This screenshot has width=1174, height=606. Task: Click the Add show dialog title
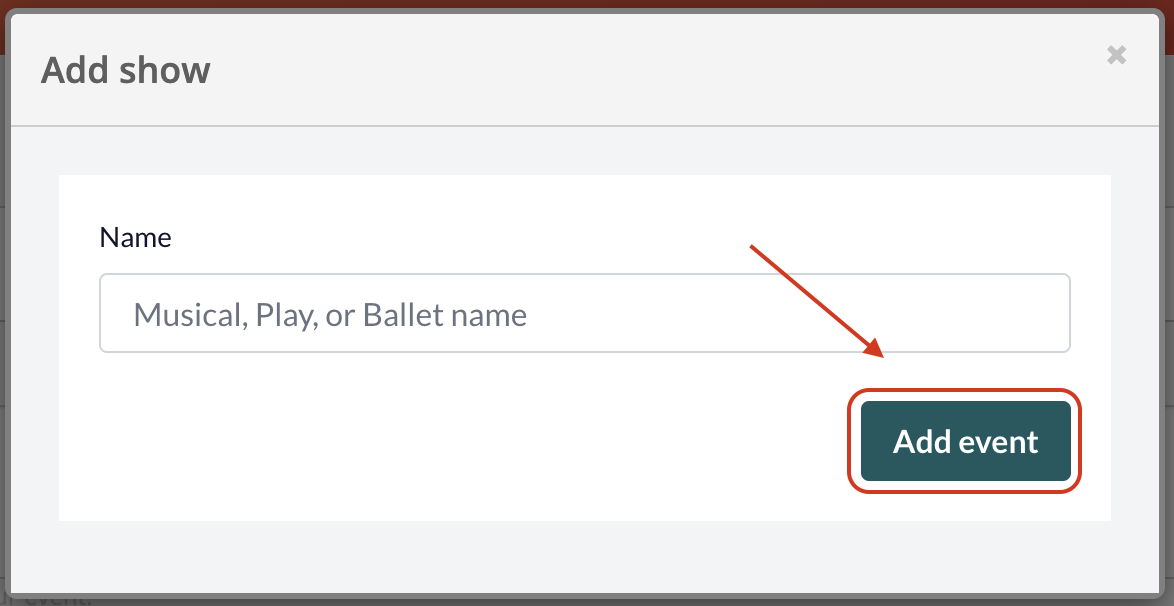point(126,70)
